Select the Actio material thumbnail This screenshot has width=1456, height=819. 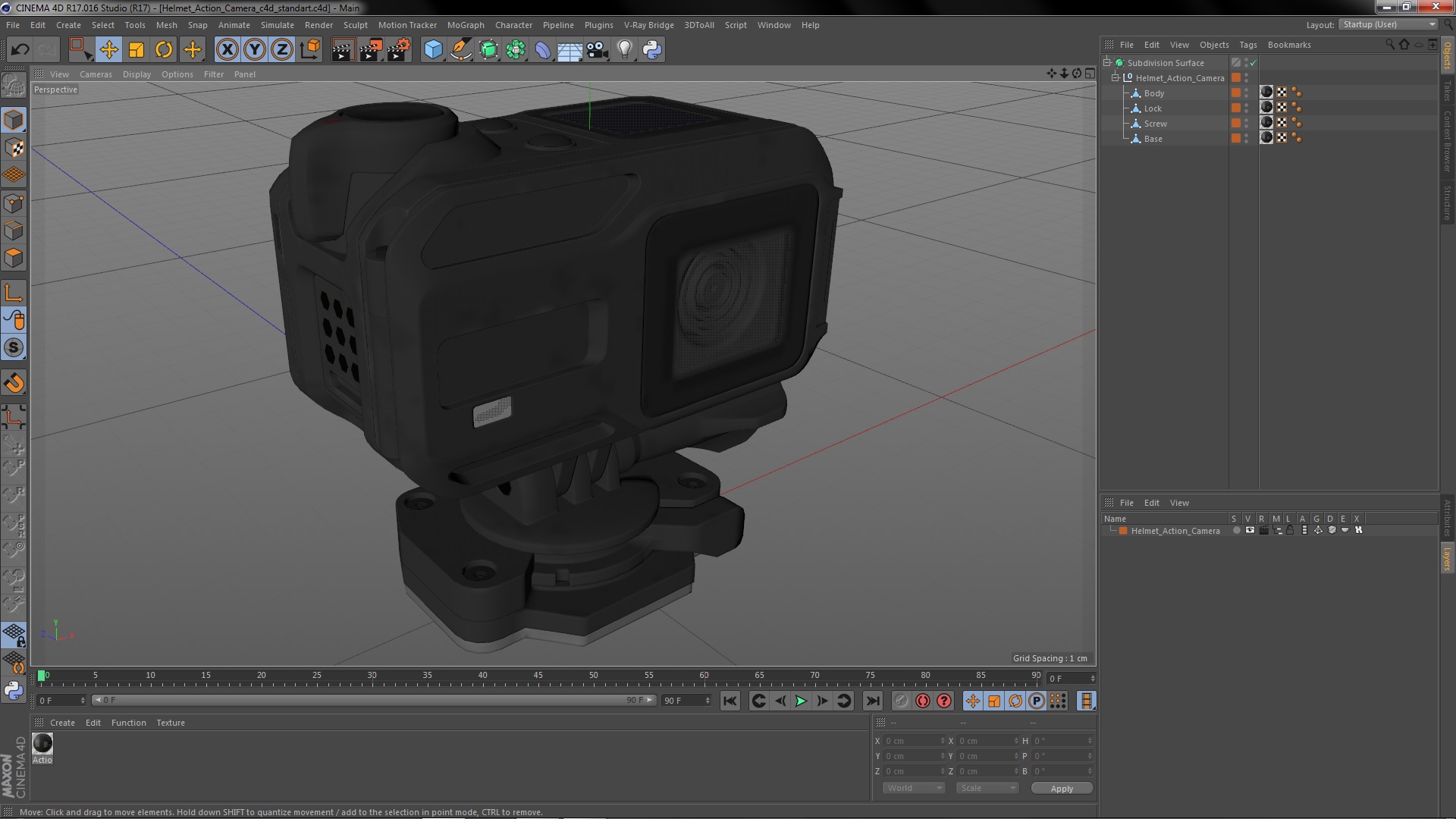(x=42, y=744)
